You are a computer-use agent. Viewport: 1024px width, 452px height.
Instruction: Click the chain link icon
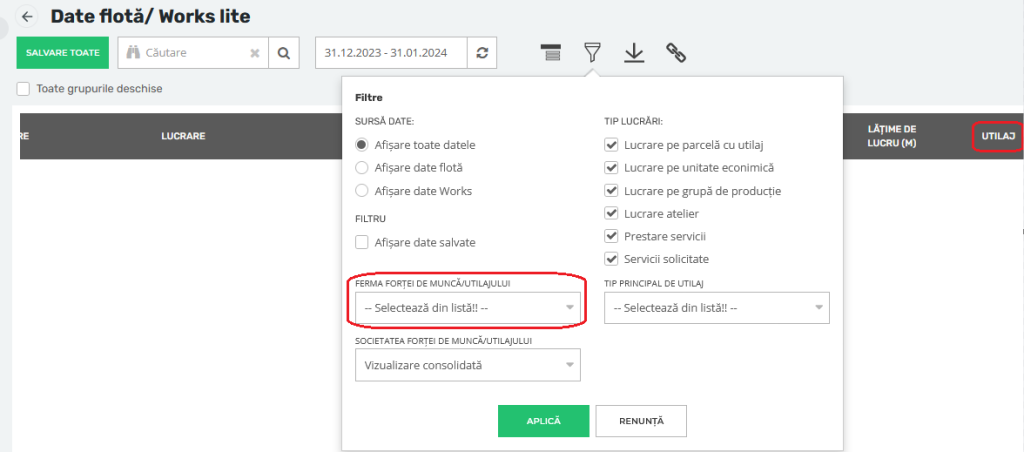[676, 53]
